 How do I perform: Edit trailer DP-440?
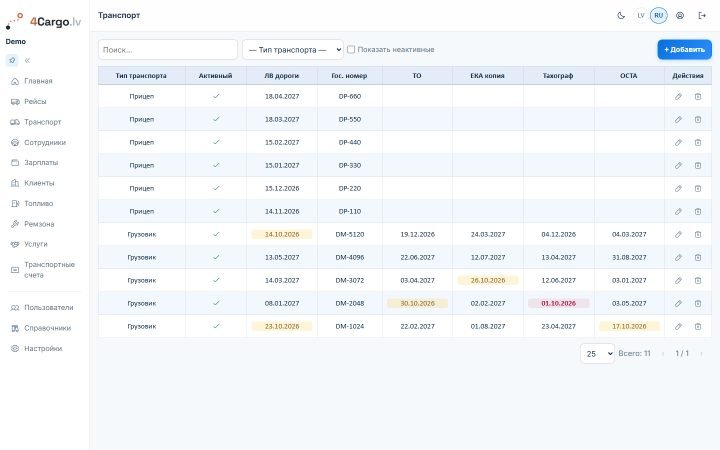coord(678,142)
